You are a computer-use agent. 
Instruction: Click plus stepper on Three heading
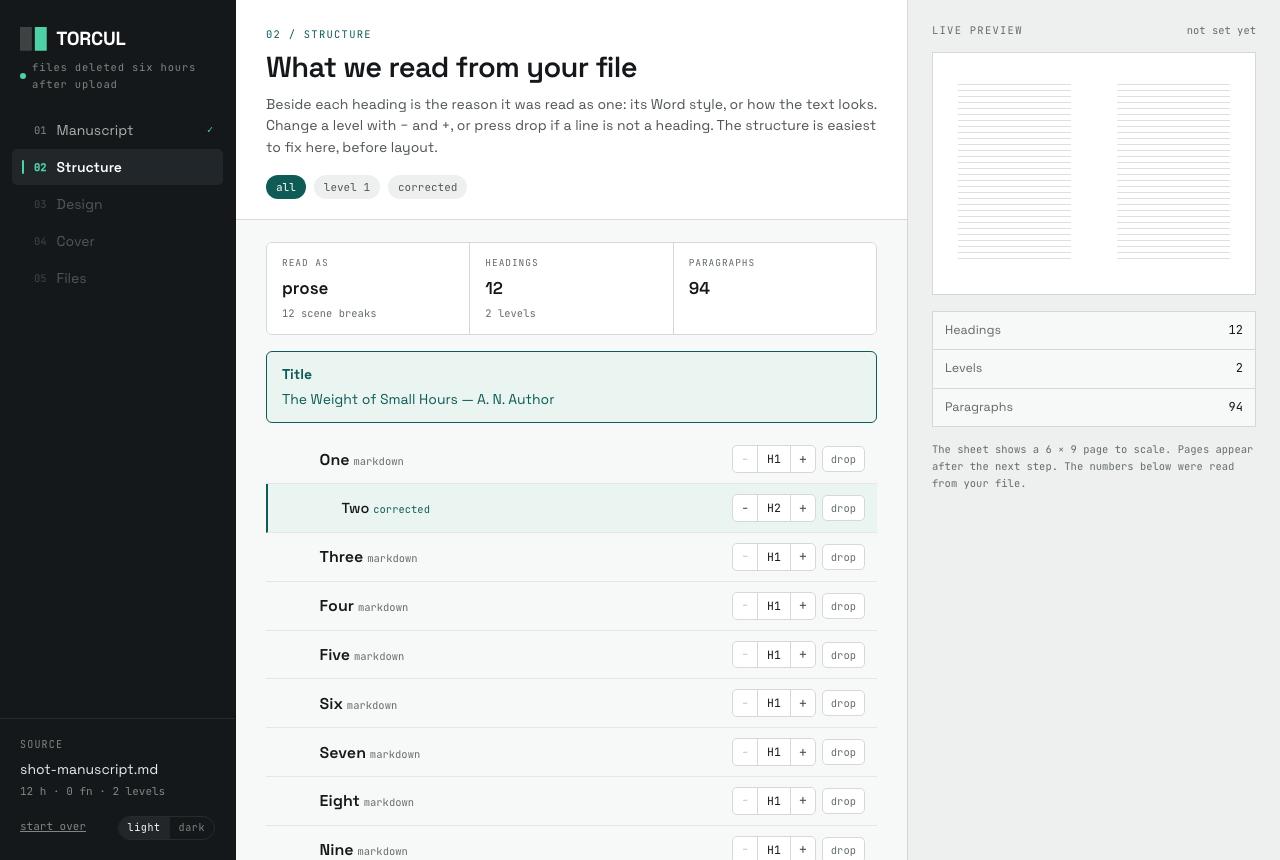803,557
